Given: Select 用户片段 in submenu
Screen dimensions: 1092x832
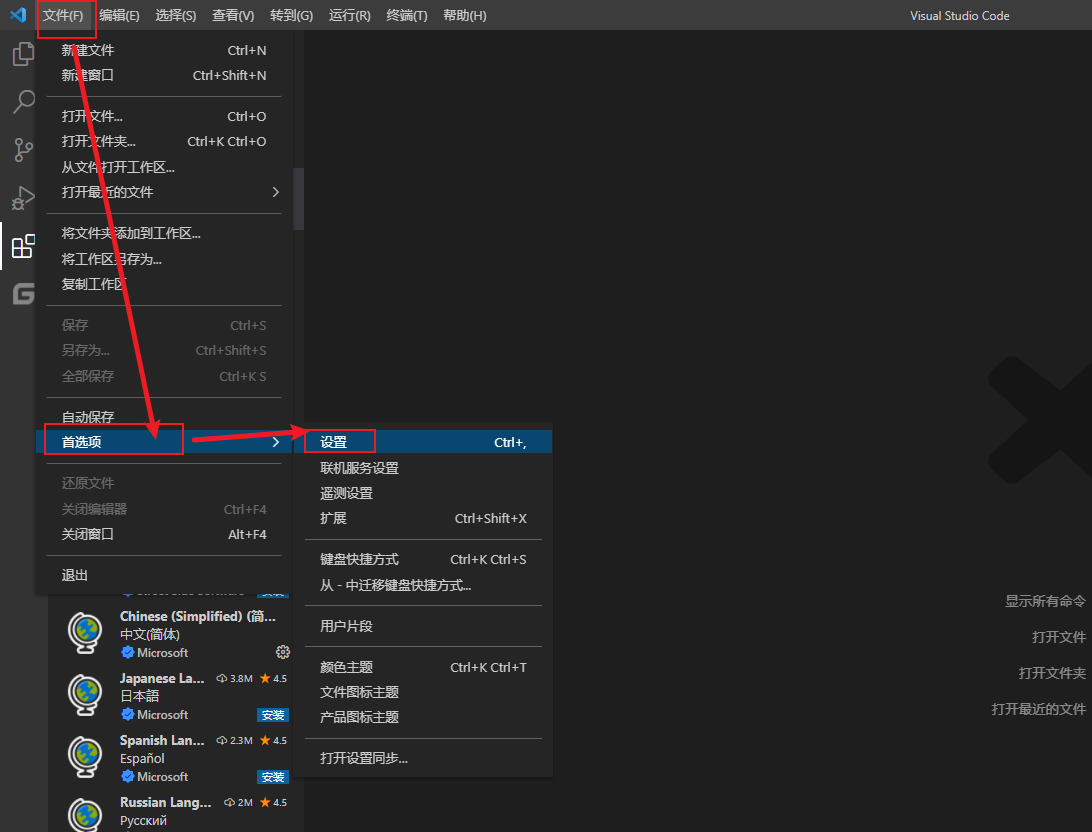Looking at the screenshot, I should [423, 626].
